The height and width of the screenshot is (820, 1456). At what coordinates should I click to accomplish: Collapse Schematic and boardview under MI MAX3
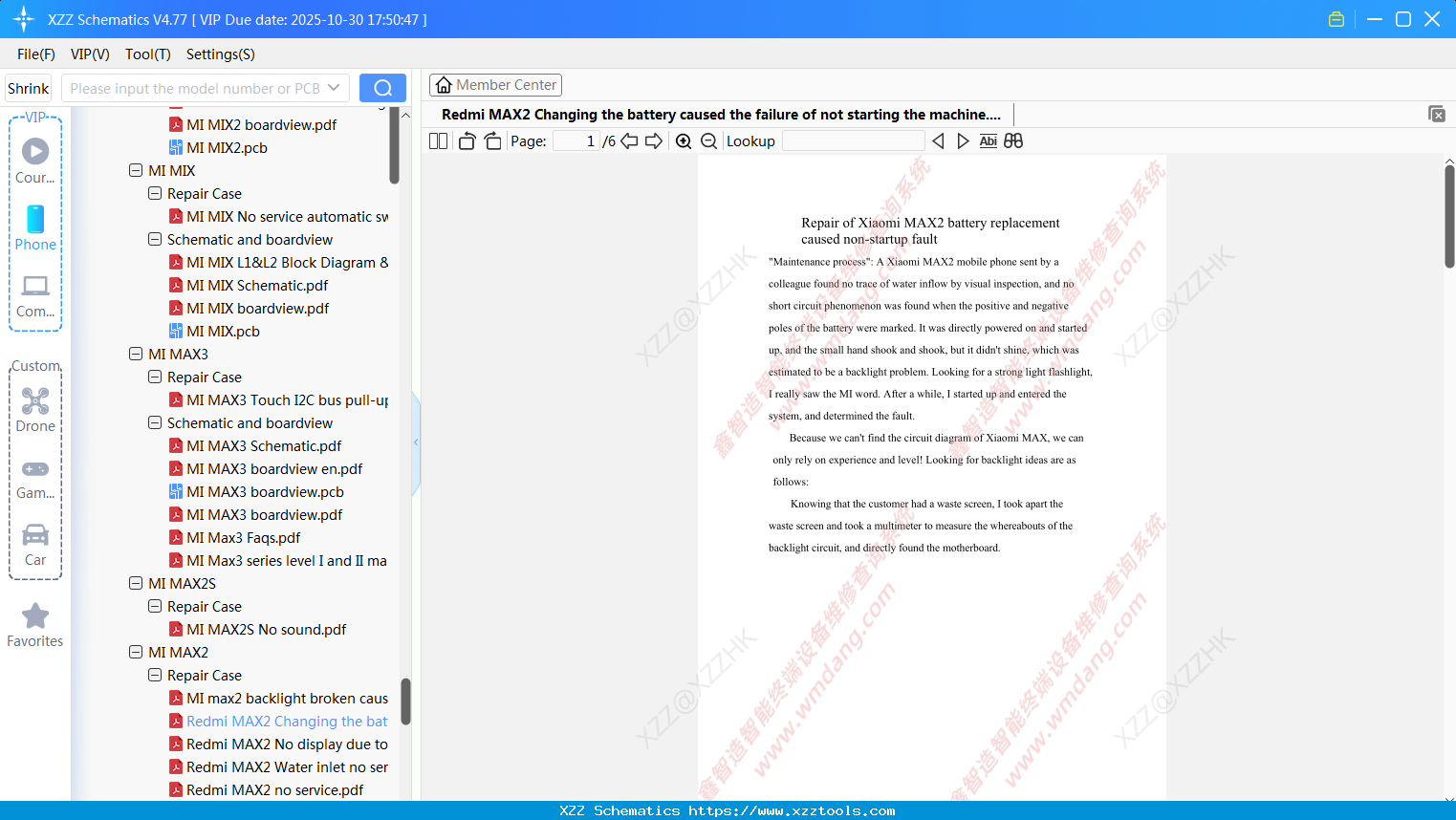point(155,422)
